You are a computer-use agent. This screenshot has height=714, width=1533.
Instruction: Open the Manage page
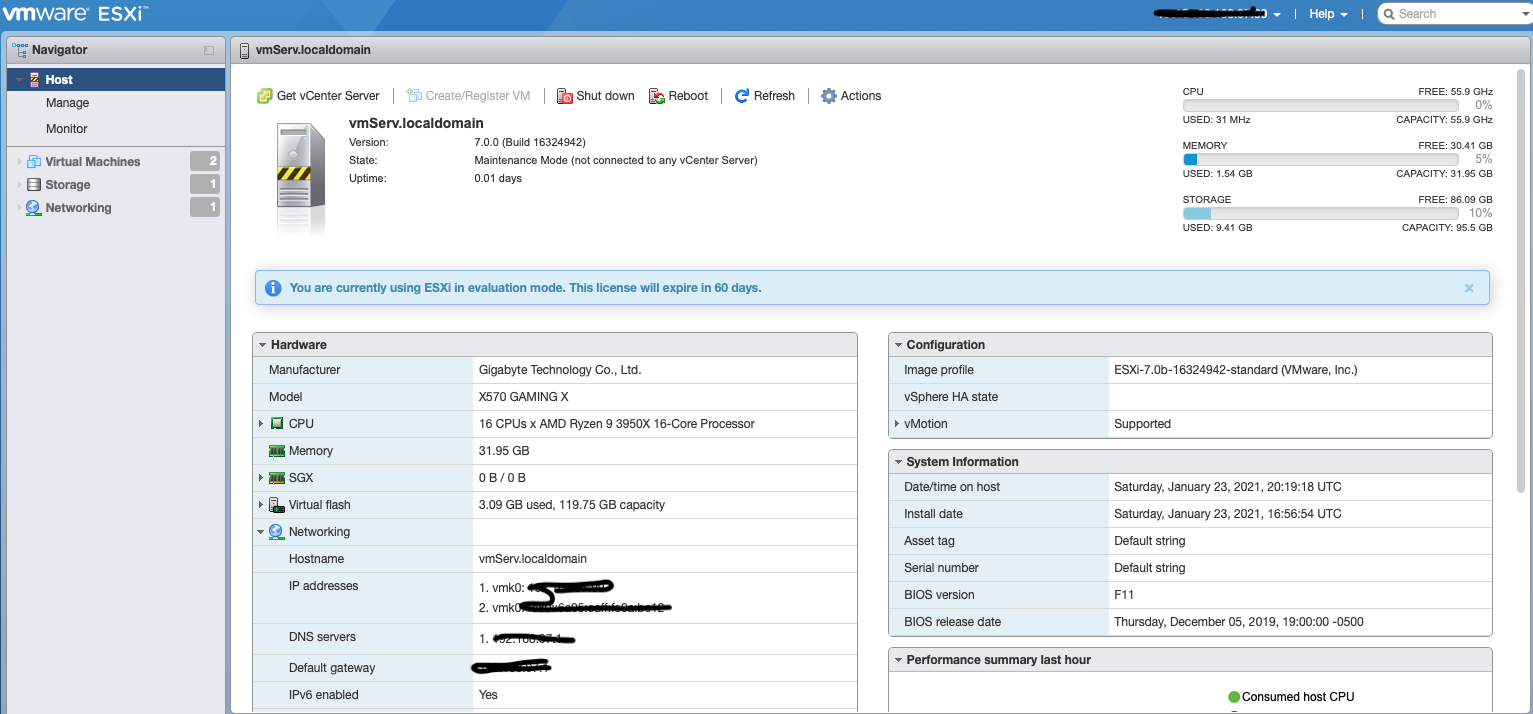click(x=67, y=103)
